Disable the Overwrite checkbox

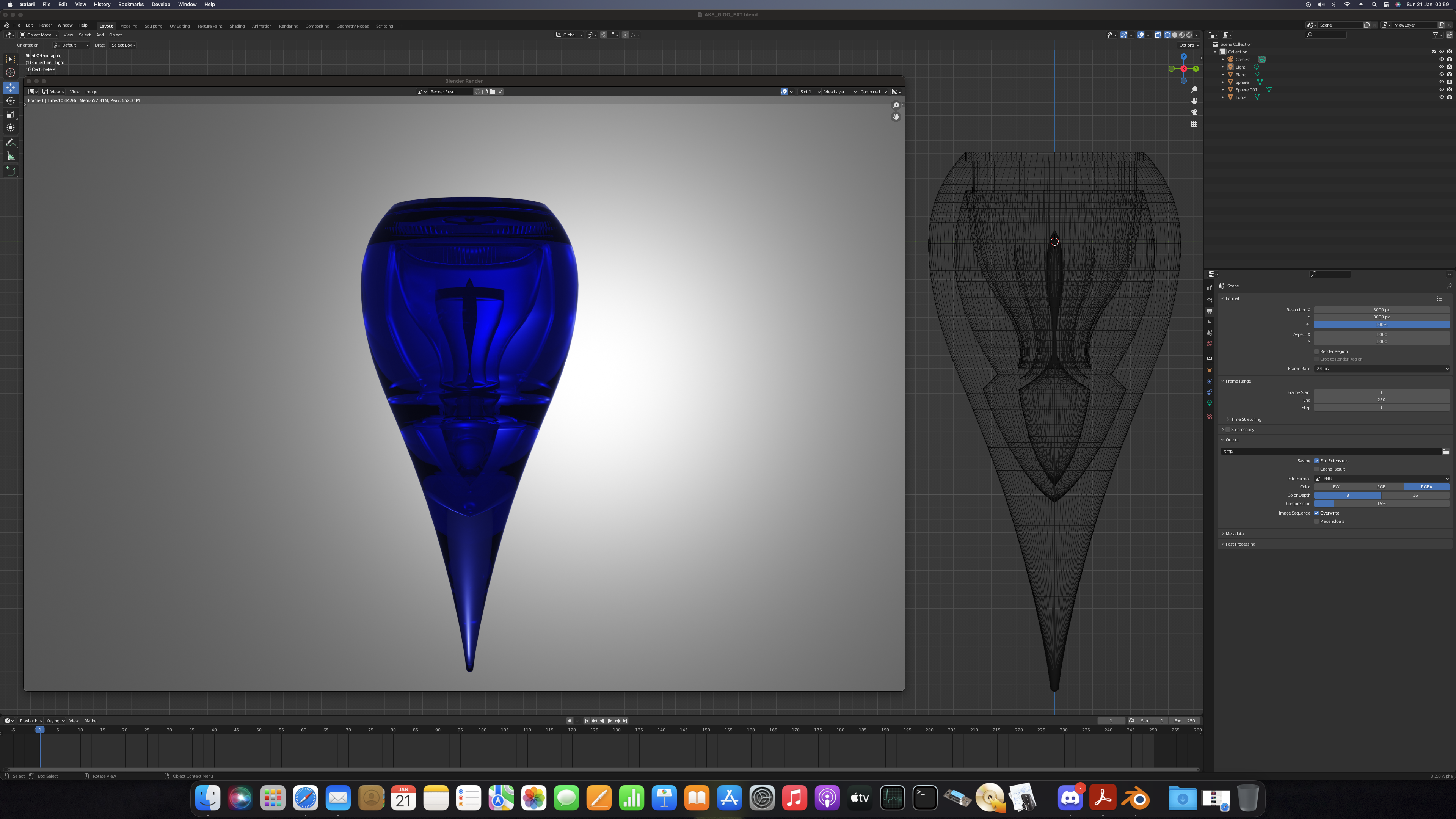point(1316,513)
